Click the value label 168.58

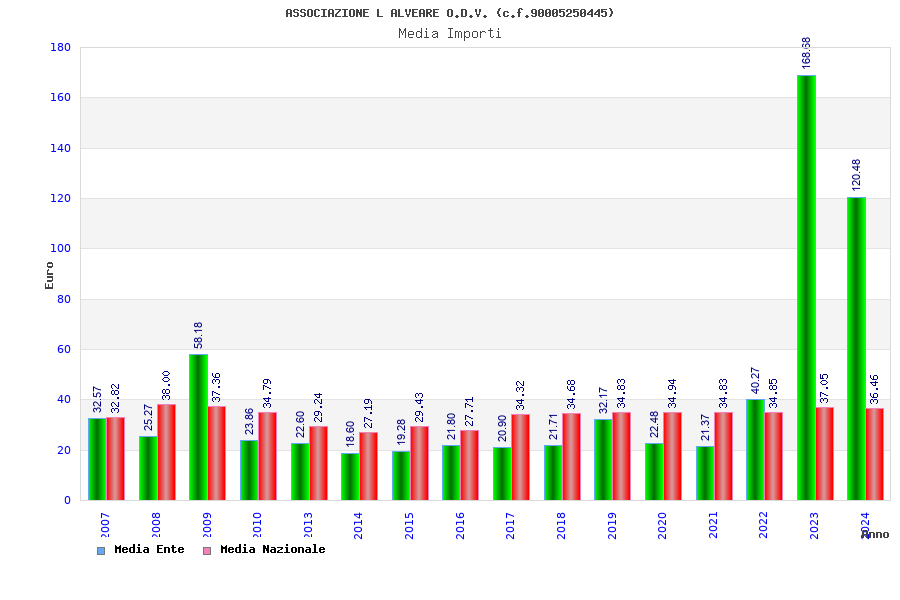[x=806, y=53]
